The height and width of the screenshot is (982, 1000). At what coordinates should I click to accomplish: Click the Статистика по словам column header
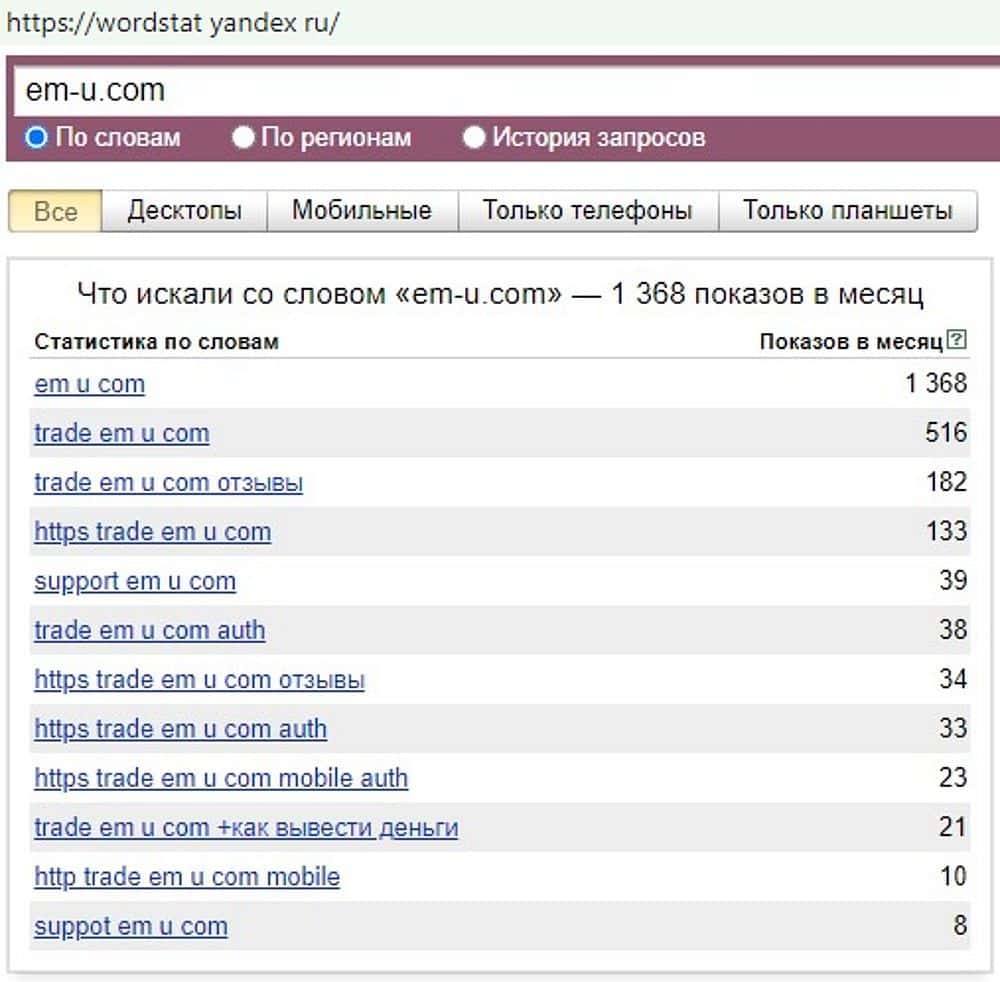coord(157,342)
